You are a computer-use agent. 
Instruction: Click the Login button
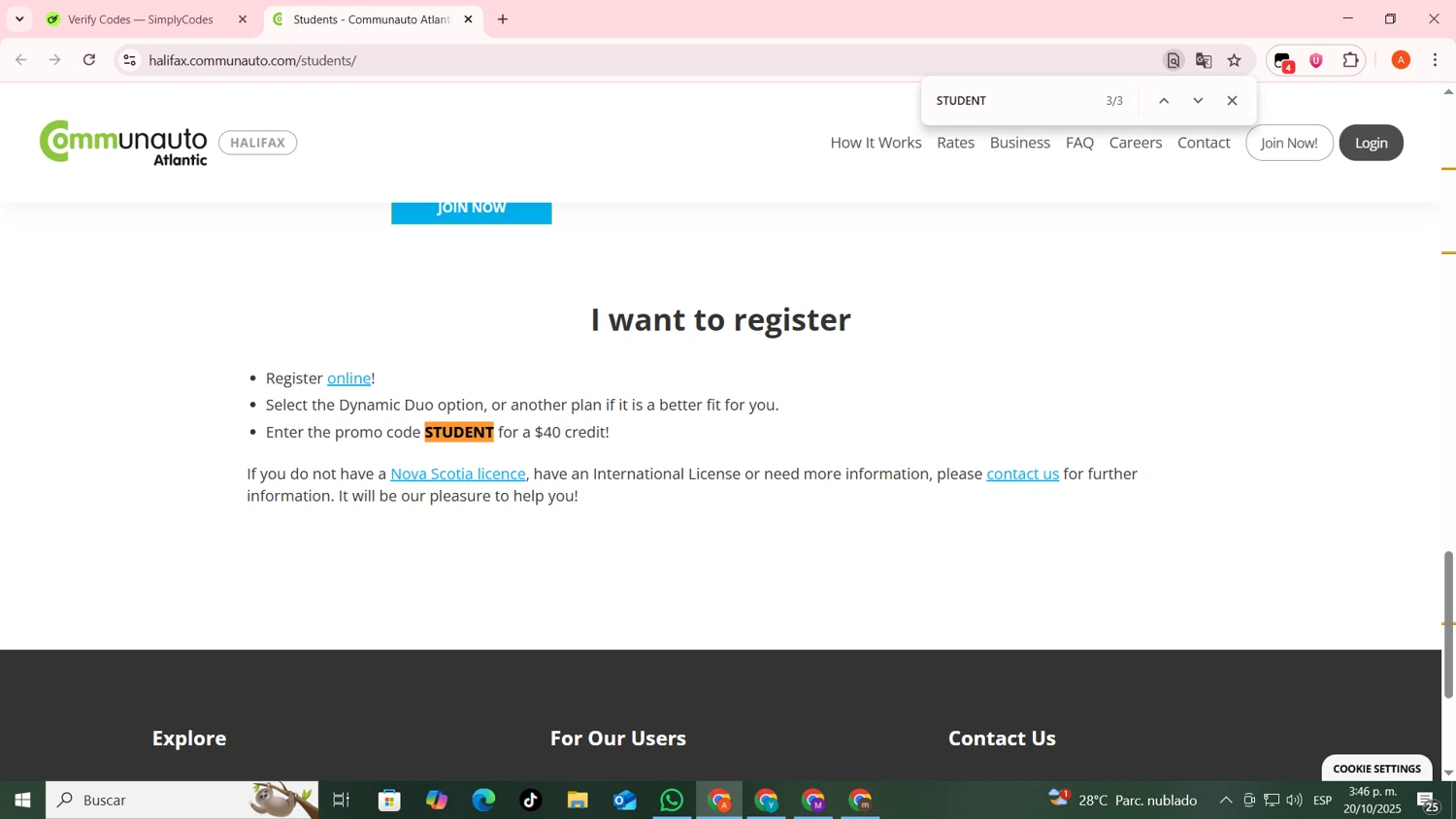click(x=1371, y=143)
